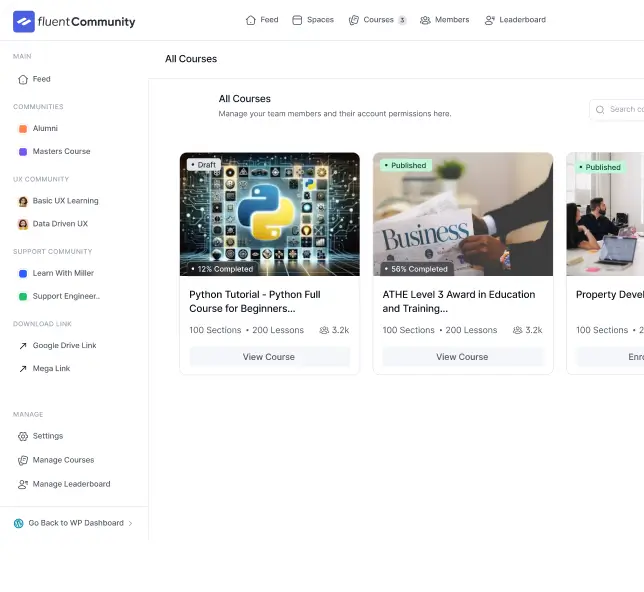Focus the course search field
The height and width of the screenshot is (592, 644).
pyautogui.click(x=616, y=110)
